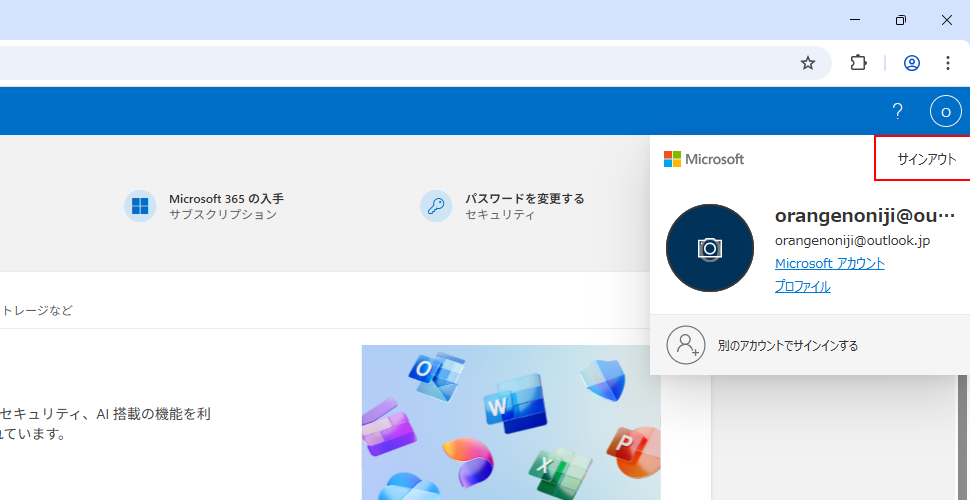Screen dimensions: 970x500
Task: Open Microsoft 365 の入手 link
Action: 226,199
